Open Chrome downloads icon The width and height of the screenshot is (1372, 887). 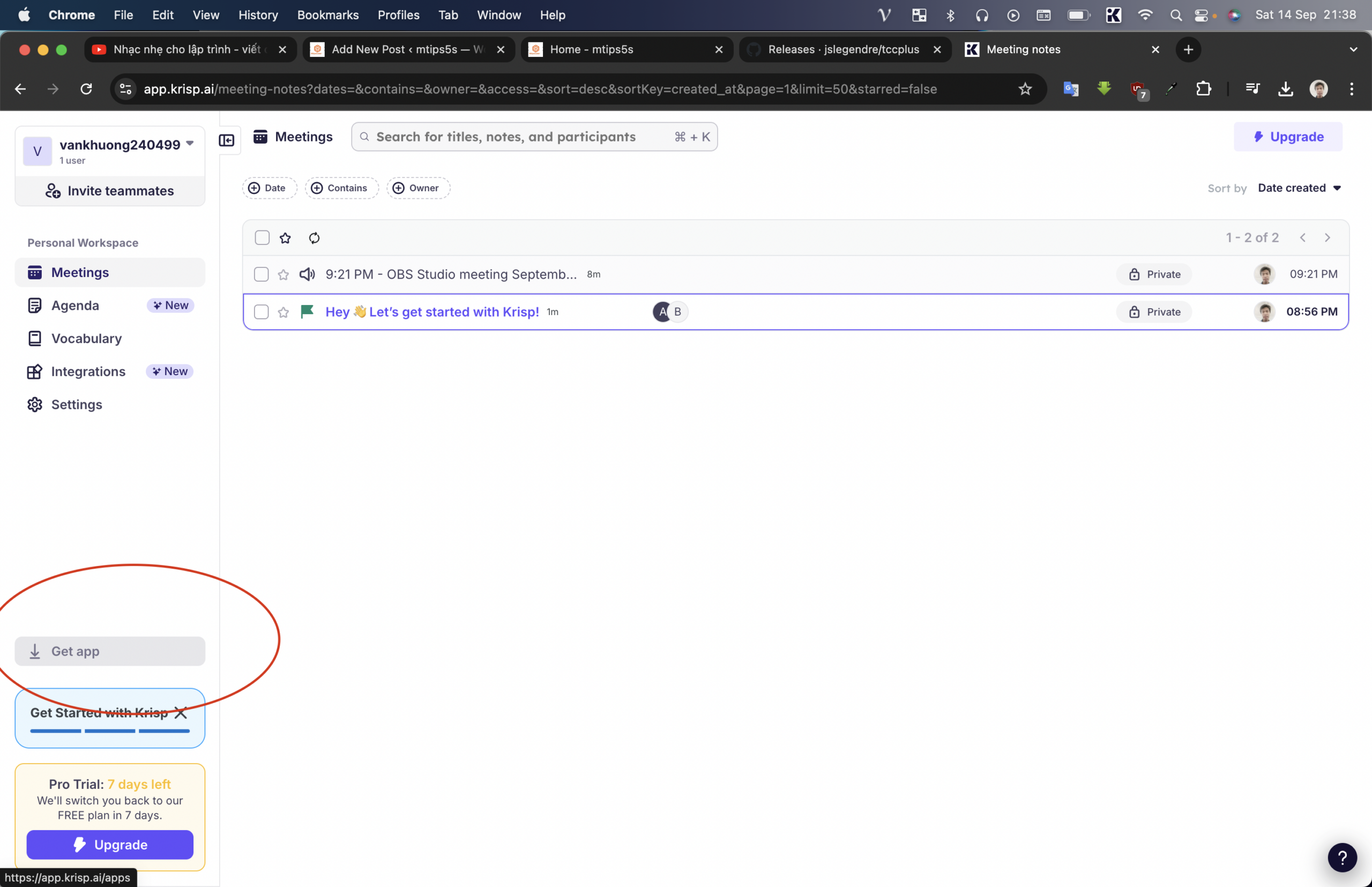(x=1286, y=89)
